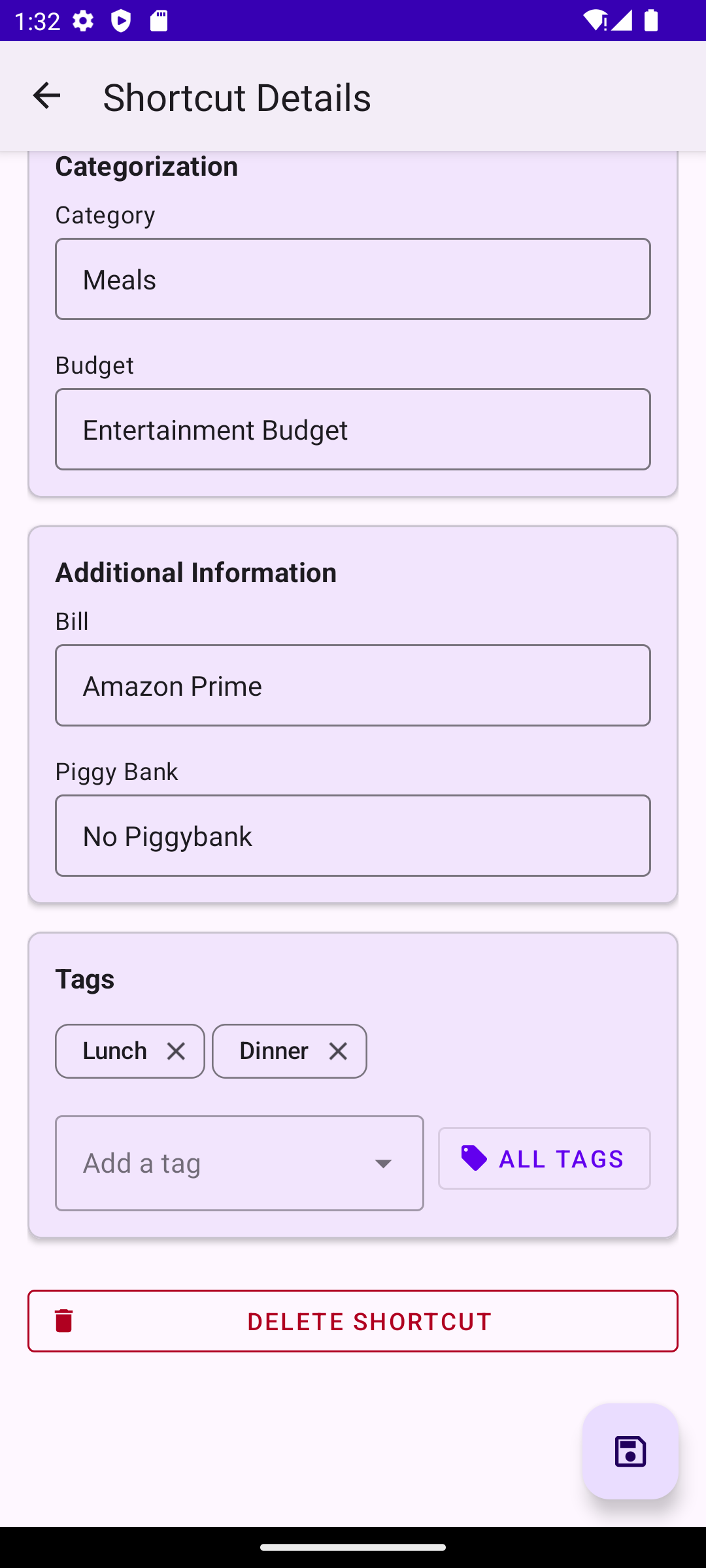
Task: Tap the battery icon in status bar
Action: tap(650, 21)
